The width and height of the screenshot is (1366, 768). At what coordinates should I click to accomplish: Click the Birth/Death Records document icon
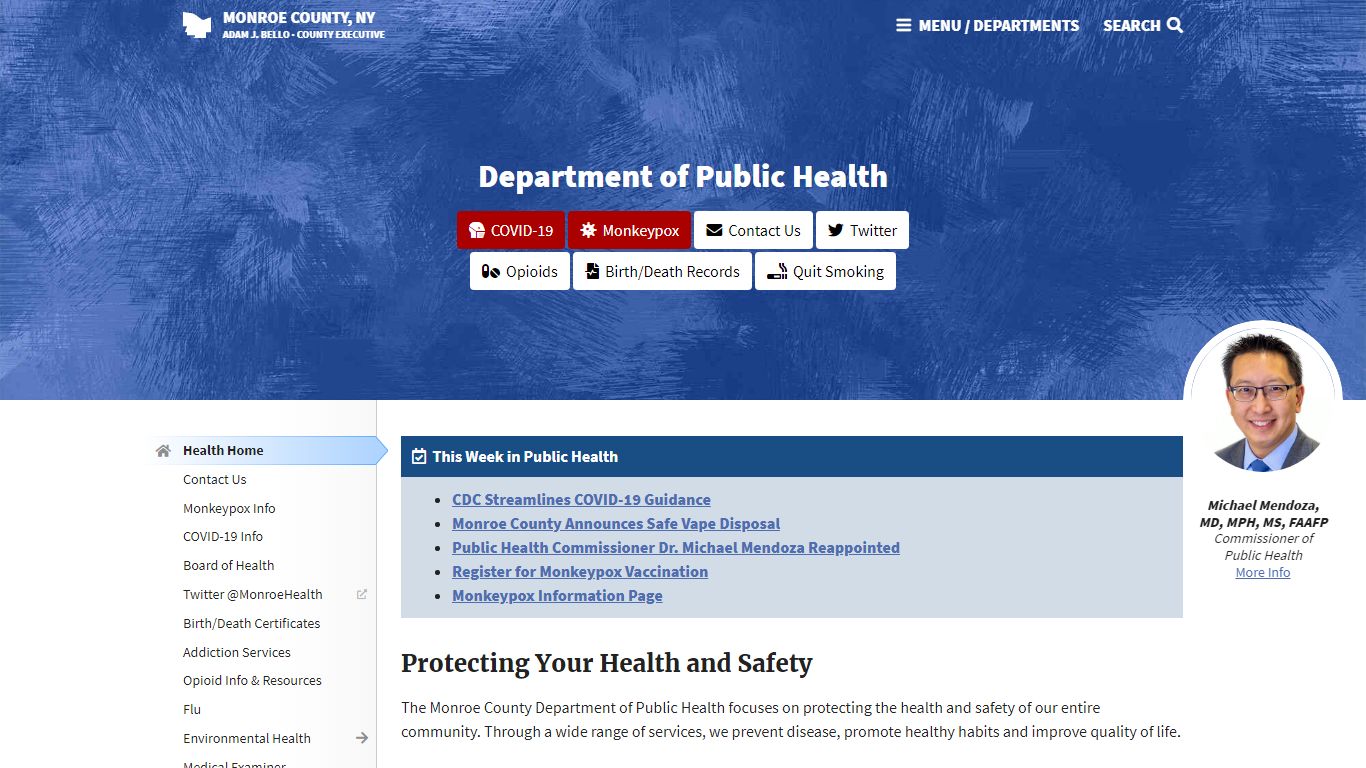click(592, 271)
